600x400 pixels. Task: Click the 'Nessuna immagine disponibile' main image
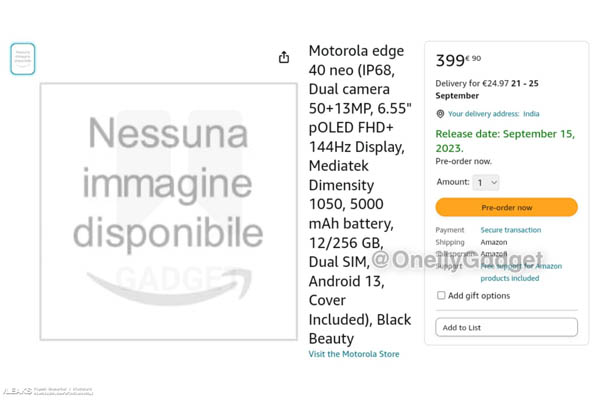point(168,212)
